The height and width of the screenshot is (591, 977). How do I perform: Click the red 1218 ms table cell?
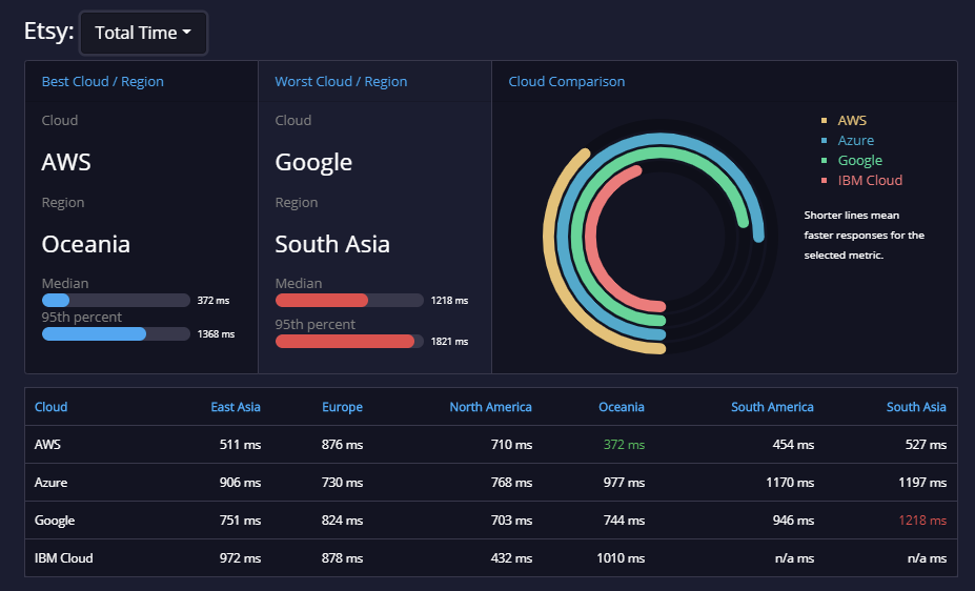(x=922, y=520)
